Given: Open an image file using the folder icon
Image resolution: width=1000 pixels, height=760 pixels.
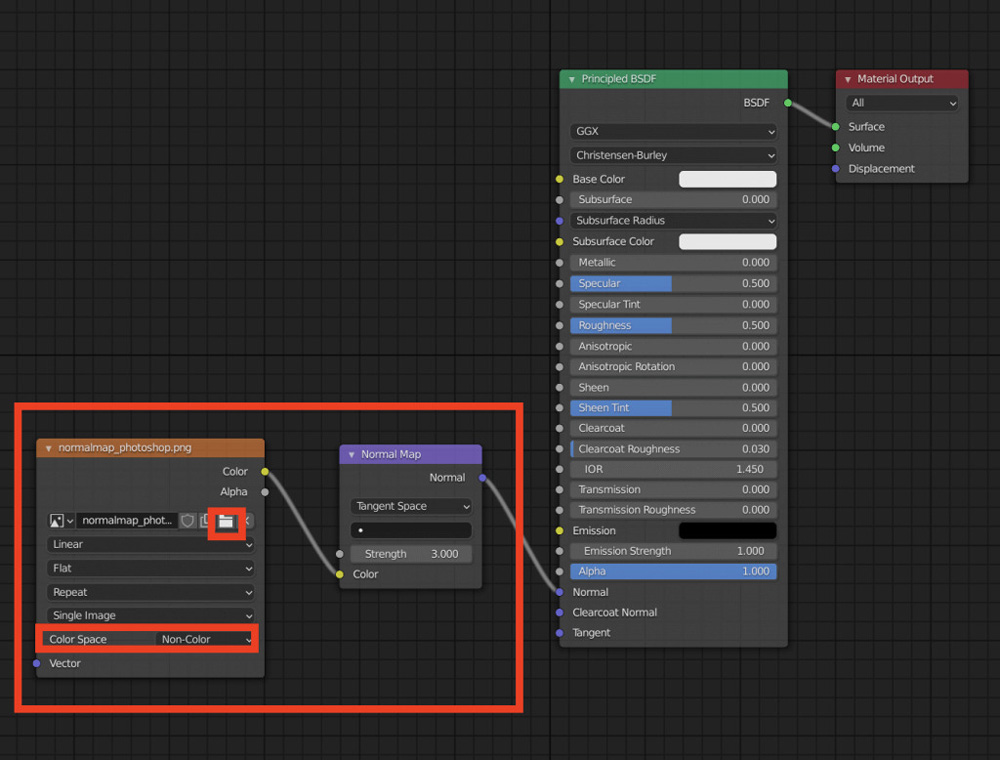Looking at the screenshot, I should [227, 520].
